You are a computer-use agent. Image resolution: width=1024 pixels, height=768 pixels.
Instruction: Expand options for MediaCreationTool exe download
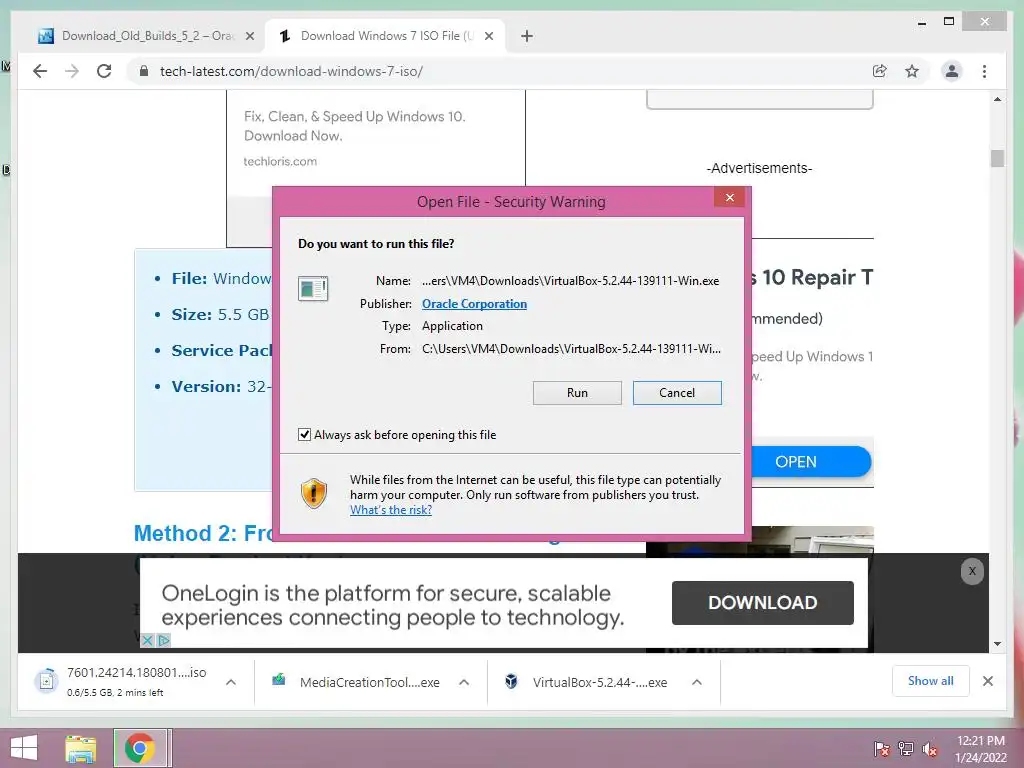[464, 682]
